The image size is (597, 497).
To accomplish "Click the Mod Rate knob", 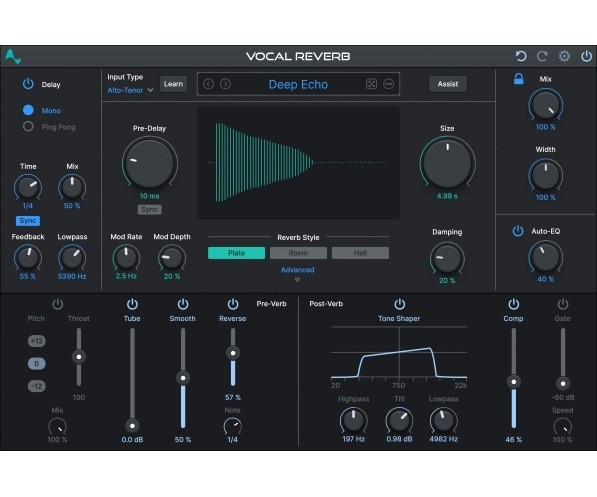I will (126, 258).
